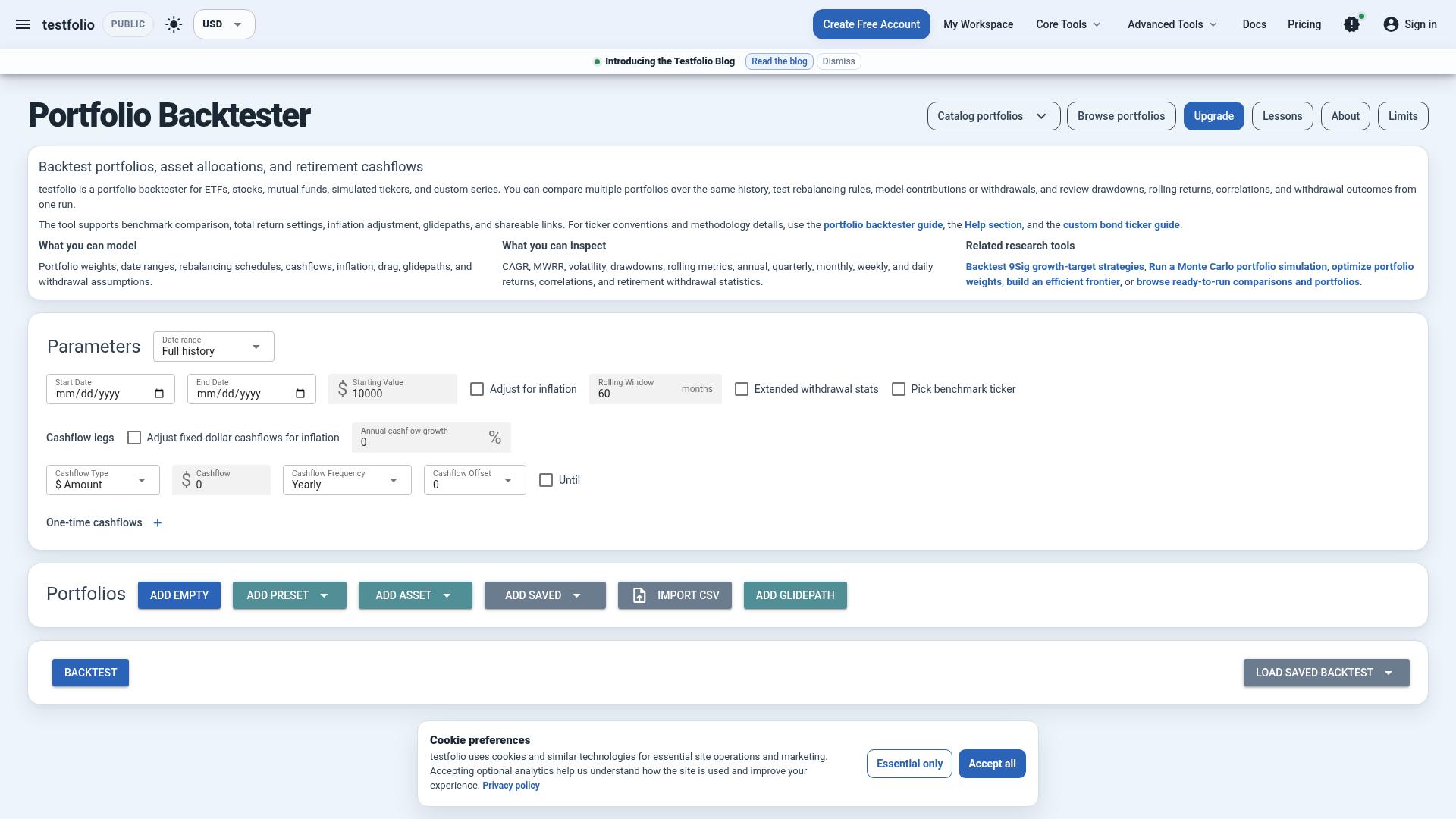Expand Catalog portfolios dropdown
Viewport: 1456px width, 819px height.
[993, 116]
